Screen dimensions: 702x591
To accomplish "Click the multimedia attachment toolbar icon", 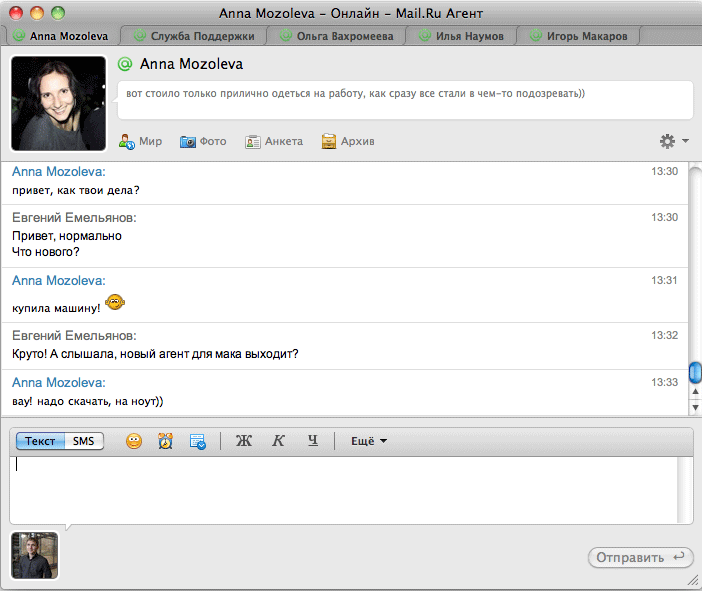I will click(197, 441).
